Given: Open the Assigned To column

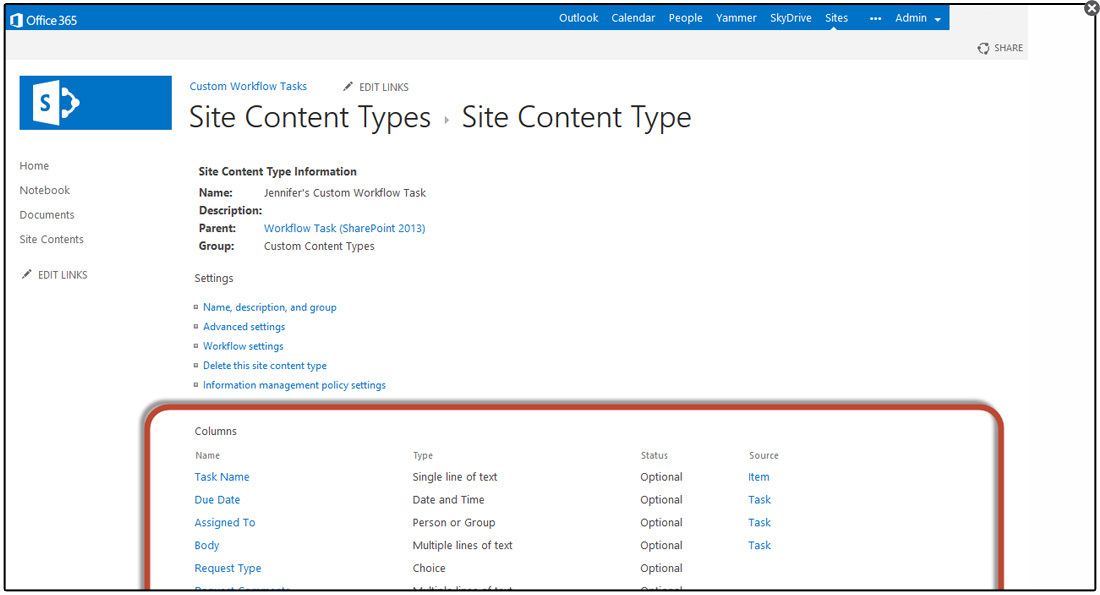Looking at the screenshot, I should click(224, 523).
